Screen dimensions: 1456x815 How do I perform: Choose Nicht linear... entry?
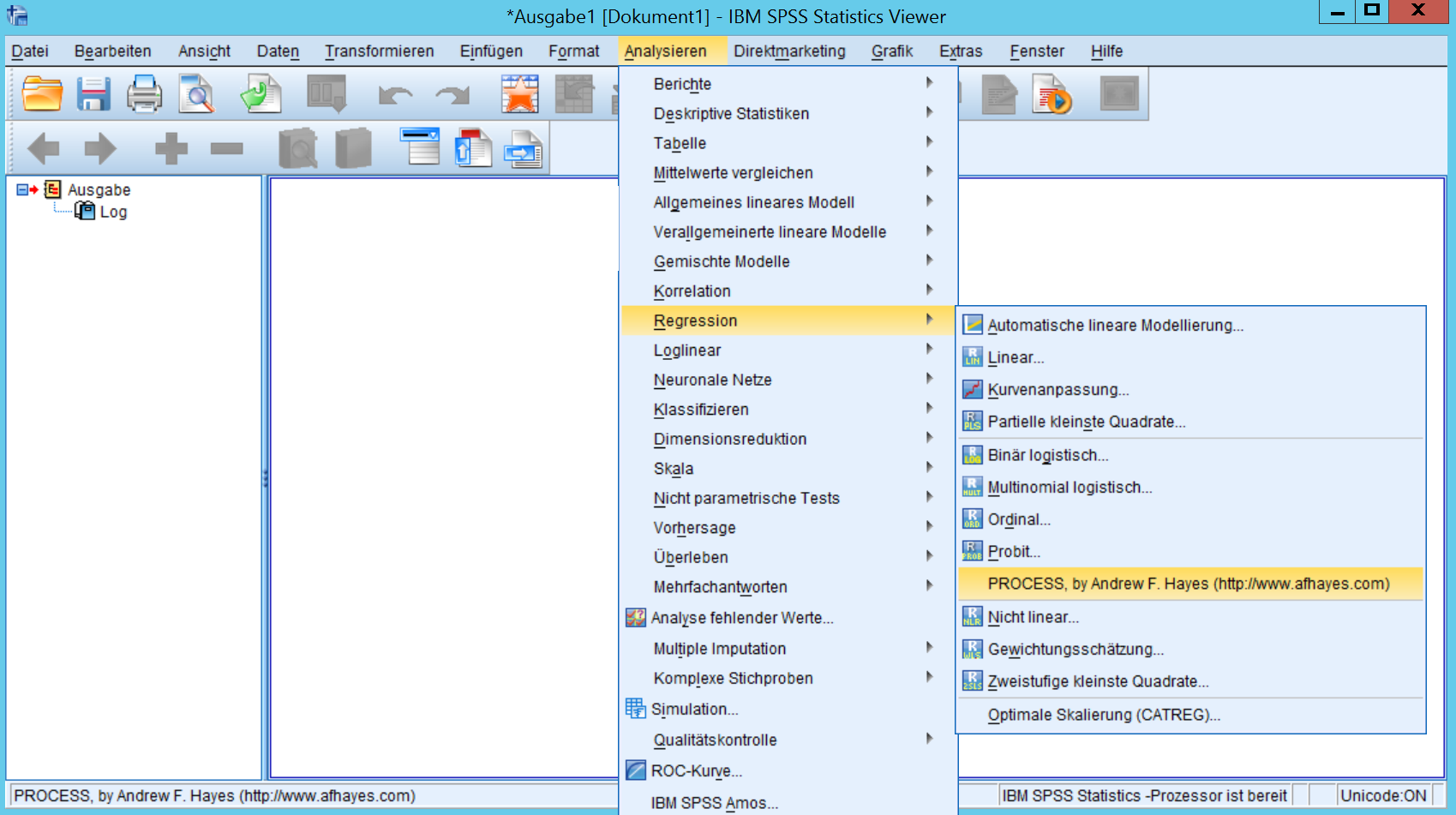(1190, 617)
